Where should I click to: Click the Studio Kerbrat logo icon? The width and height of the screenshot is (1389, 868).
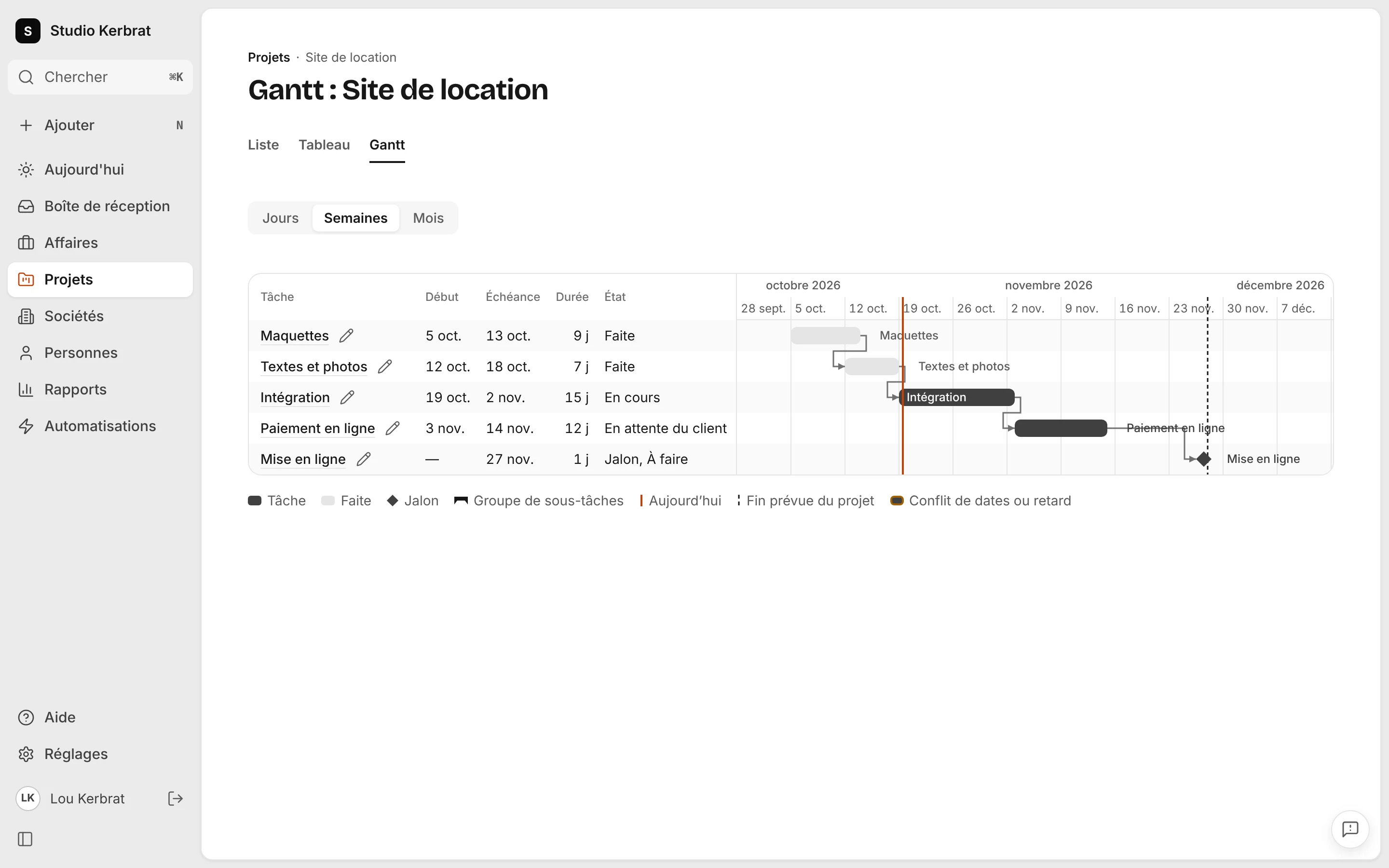tap(27, 30)
